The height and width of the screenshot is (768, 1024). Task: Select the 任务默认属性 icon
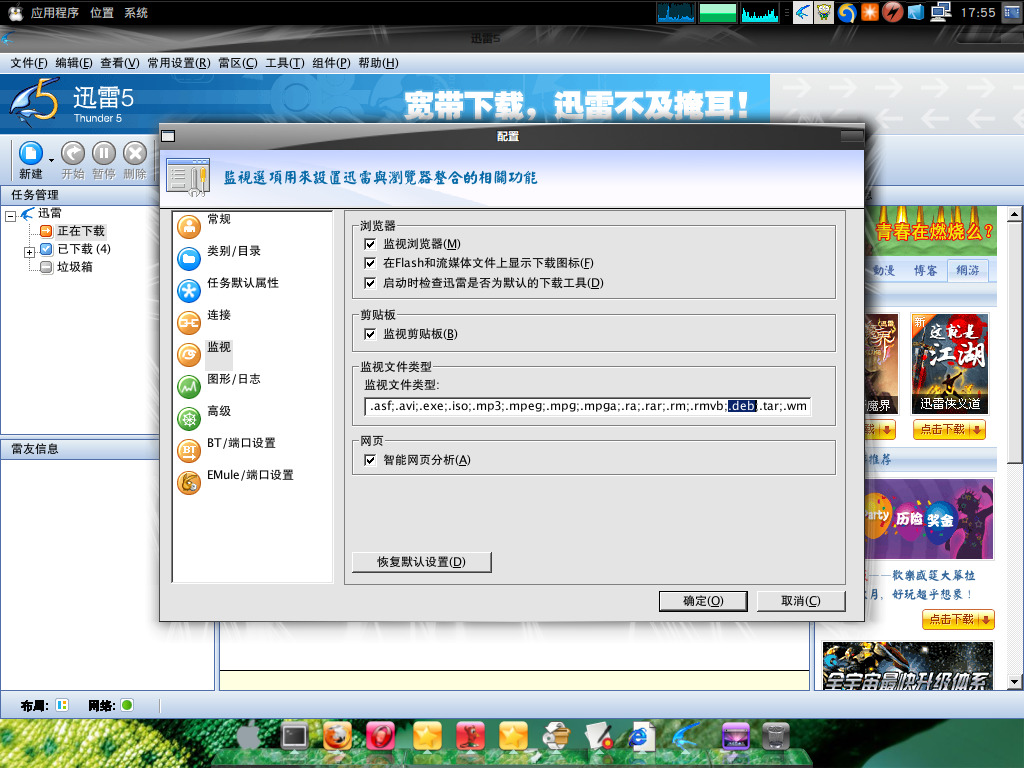click(x=189, y=291)
